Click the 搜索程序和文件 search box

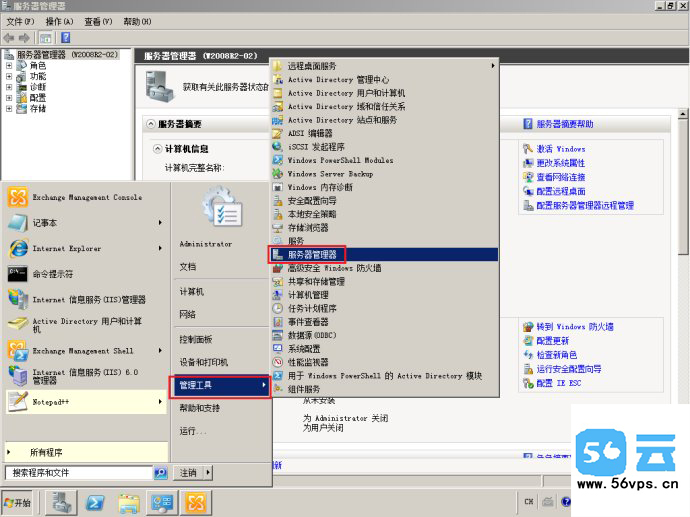[x=78, y=472]
